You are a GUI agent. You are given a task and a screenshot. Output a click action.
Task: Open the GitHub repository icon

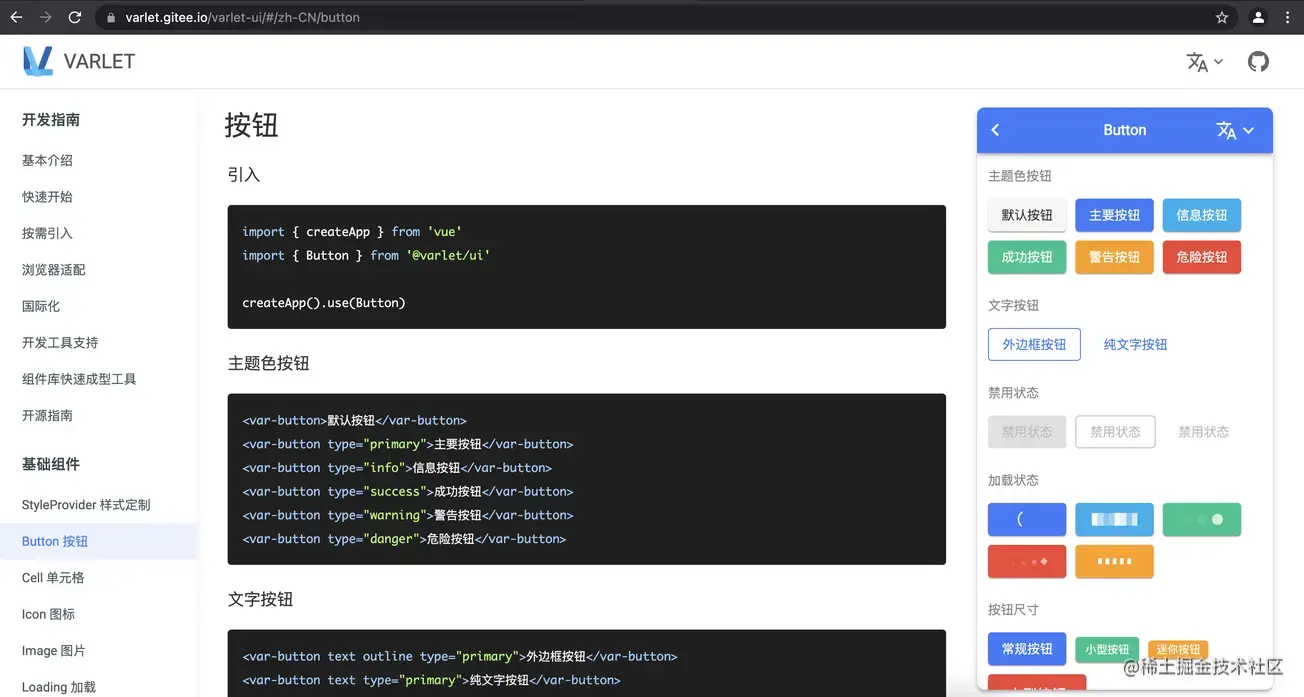click(x=1258, y=62)
